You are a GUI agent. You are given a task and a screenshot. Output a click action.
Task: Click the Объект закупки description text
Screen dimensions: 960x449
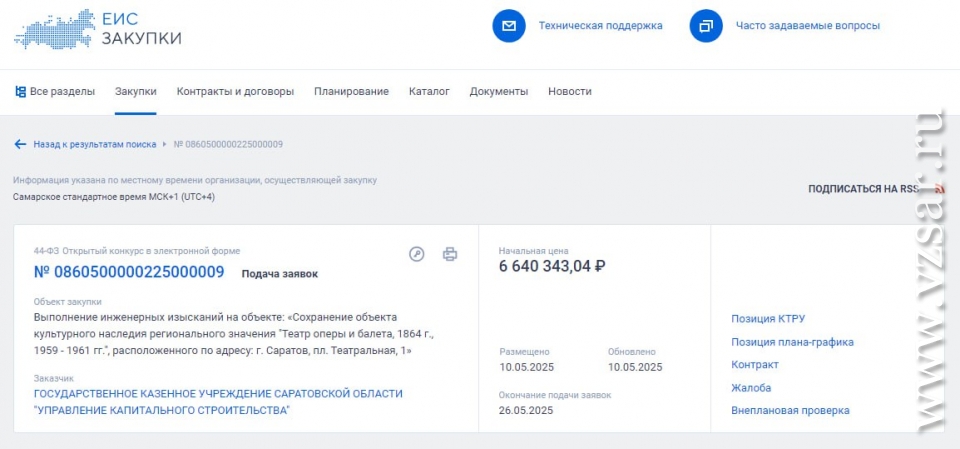pyautogui.click(x=236, y=334)
